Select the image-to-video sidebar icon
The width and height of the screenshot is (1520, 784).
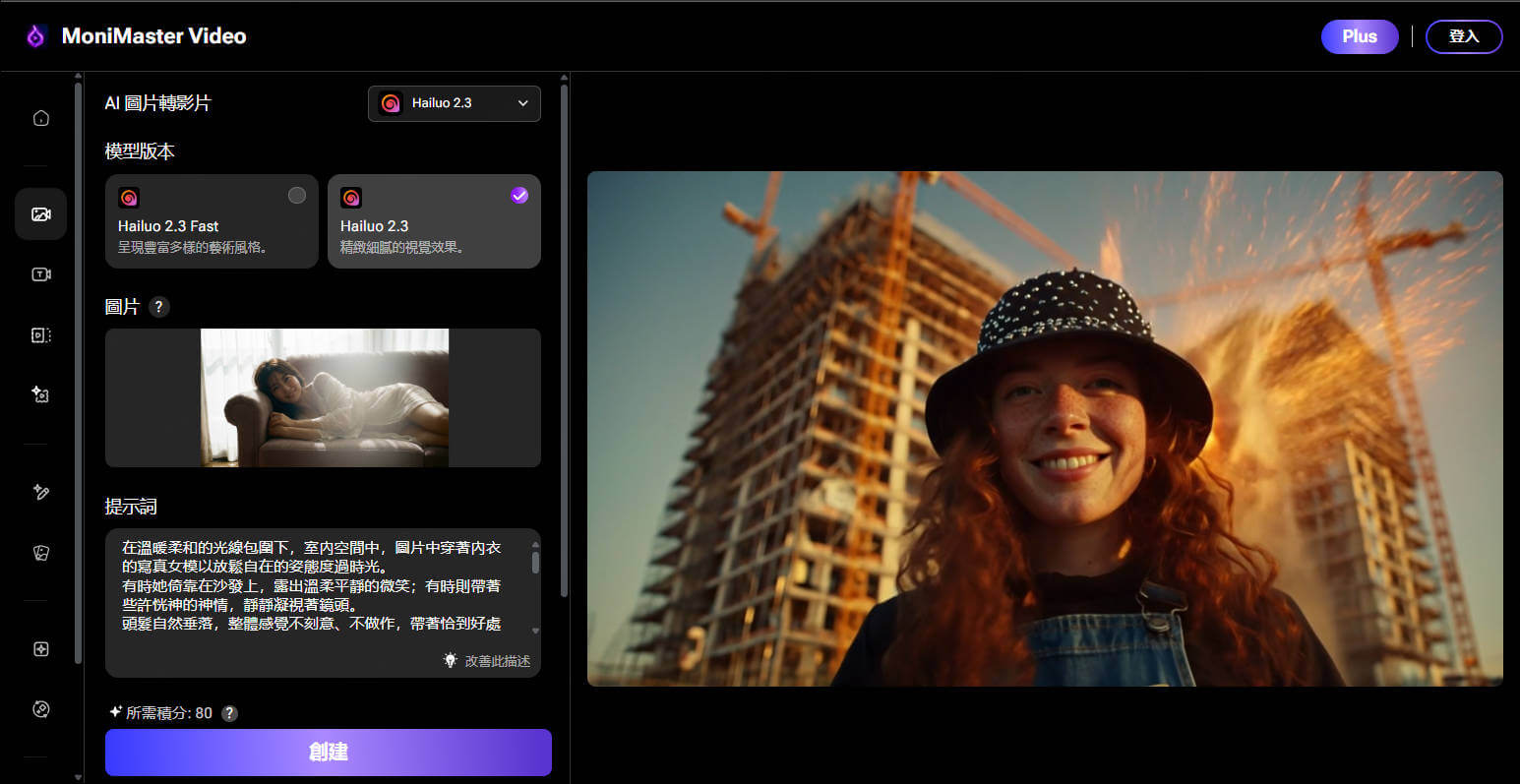click(x=40, y=214)
